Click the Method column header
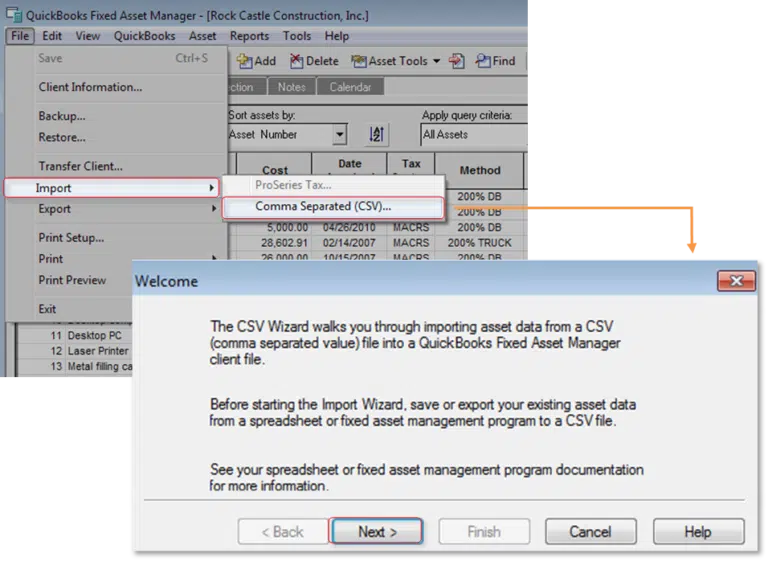The width and height of the screenshot is (768, 562). (x=480, y=171)
